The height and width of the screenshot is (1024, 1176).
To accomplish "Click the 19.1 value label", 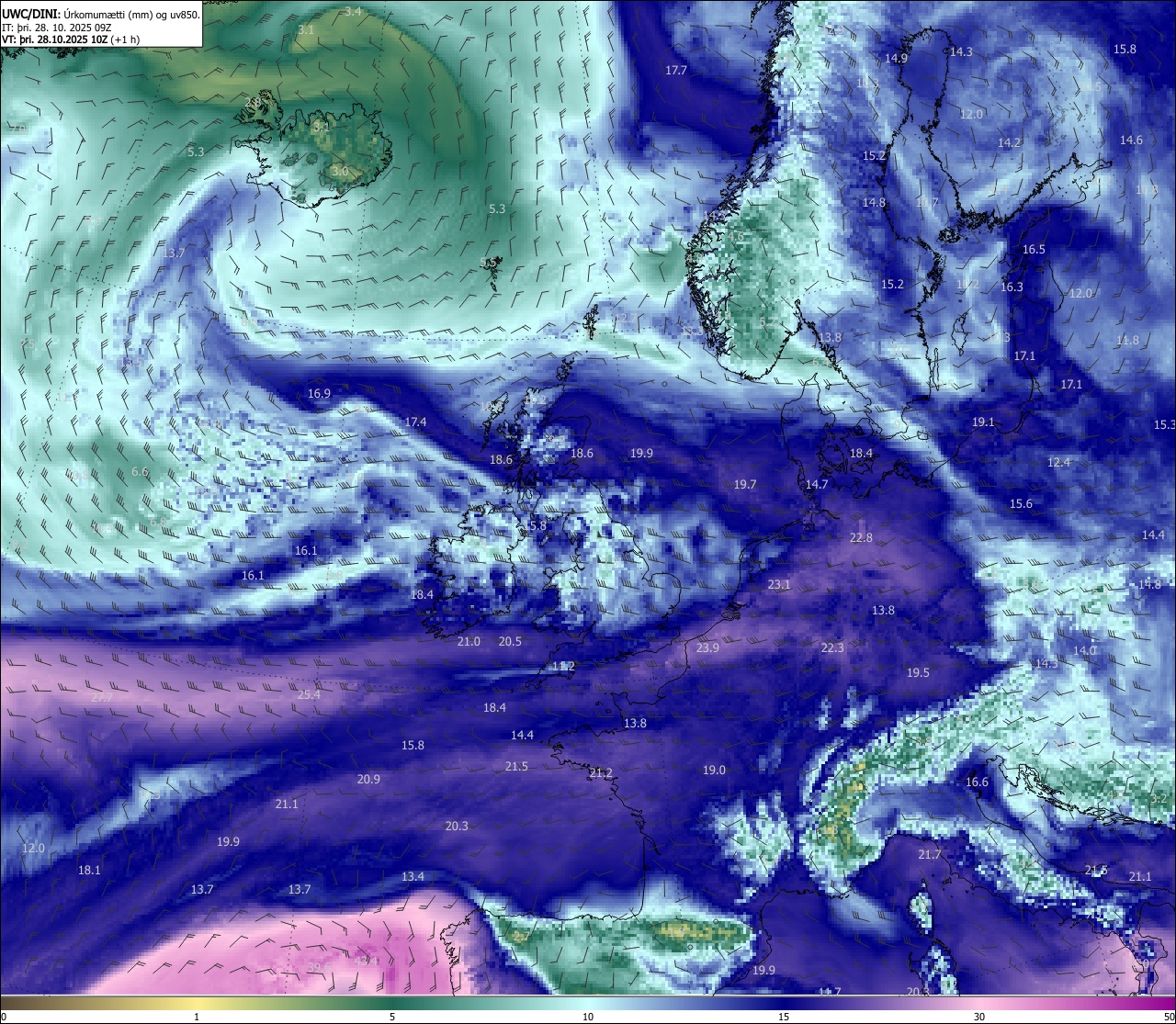I will 983,422.
